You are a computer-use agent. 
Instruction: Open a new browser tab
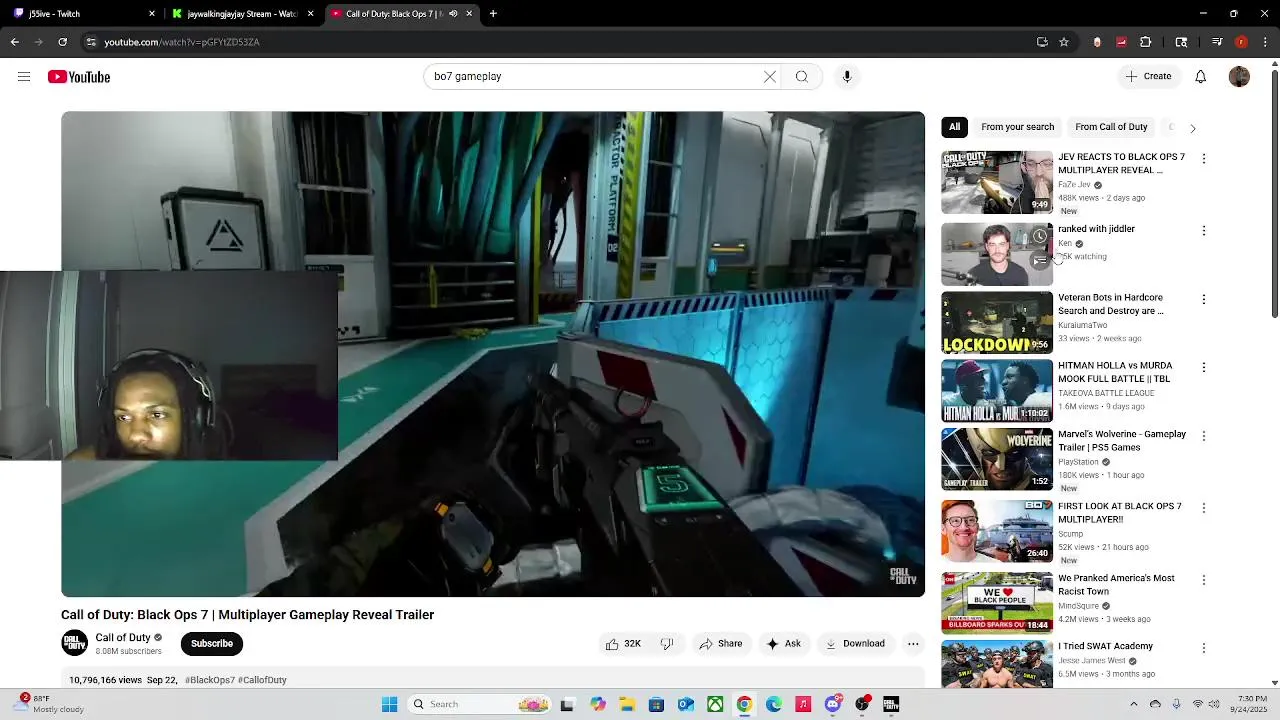(493, 14)
